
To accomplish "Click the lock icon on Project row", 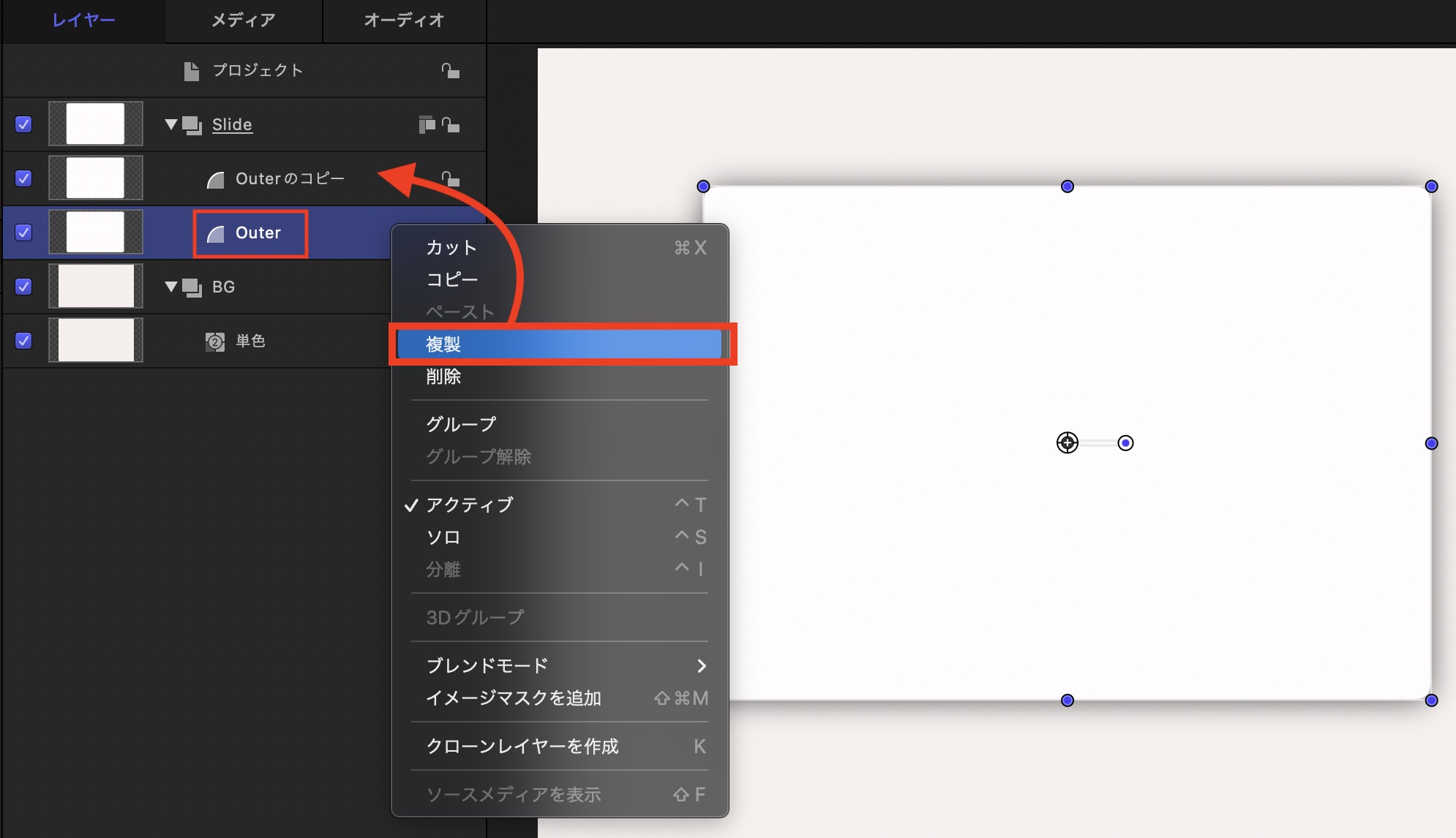I will 450,71.
